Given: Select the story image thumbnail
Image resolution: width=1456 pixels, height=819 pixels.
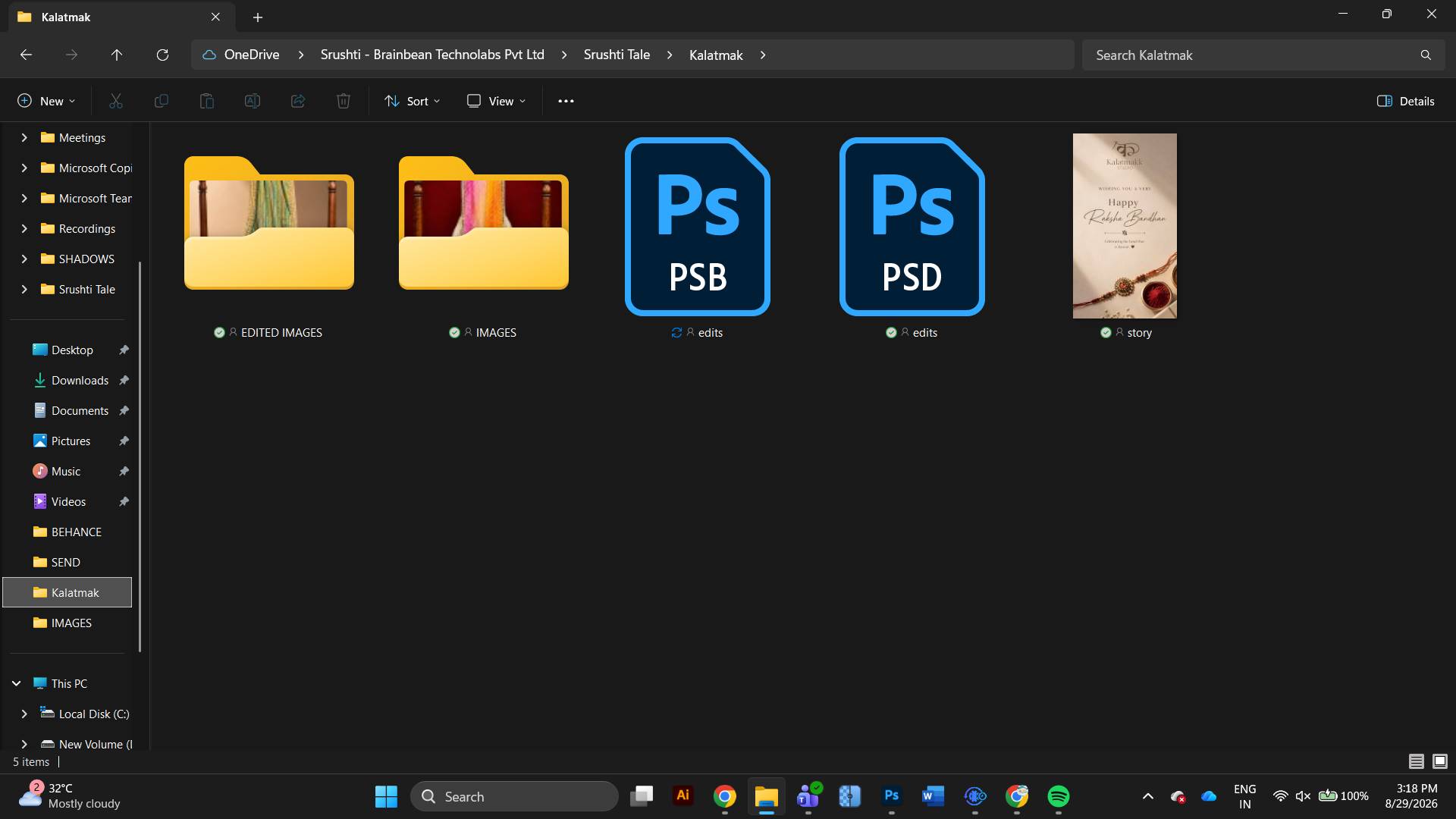Looking at the screenshot, I should (1125, 226).
